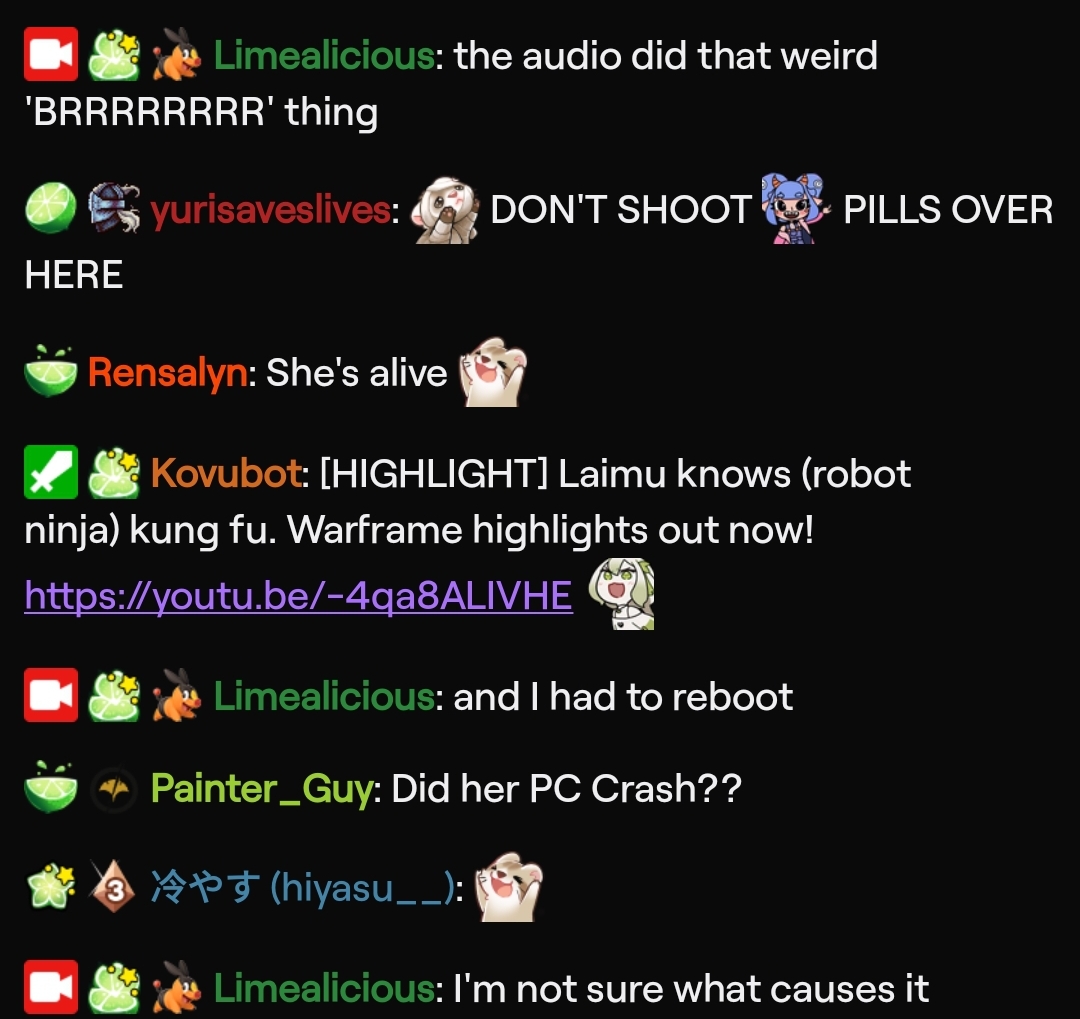Screen dimensions: 1080x1019
Task: Click the green sword moderator badge beside Kovubot
Action: [x=51, y=472]
